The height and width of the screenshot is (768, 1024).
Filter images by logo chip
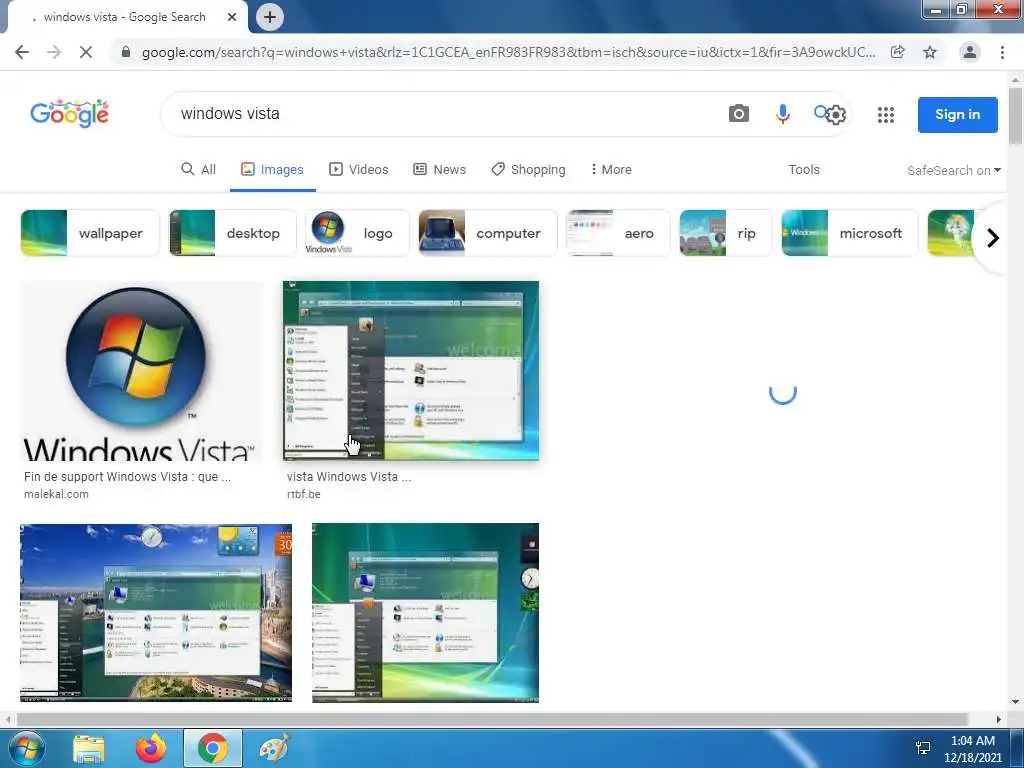pos(357,233)
